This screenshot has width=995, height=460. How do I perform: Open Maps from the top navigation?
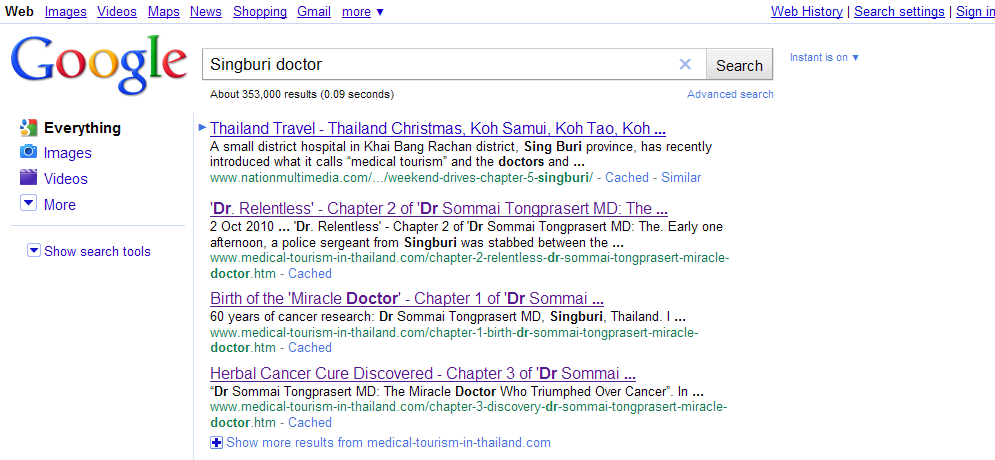pos(164,12)
